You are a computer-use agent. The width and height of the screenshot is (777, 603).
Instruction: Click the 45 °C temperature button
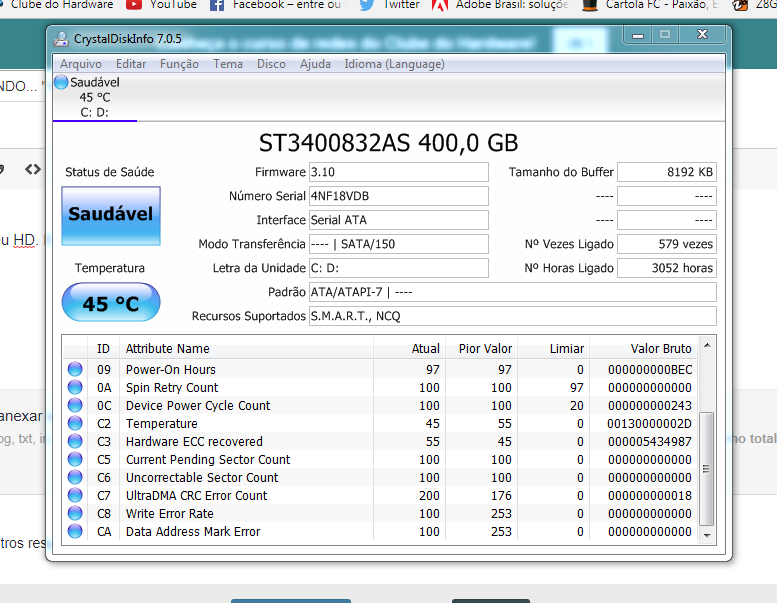pos(111,302)
